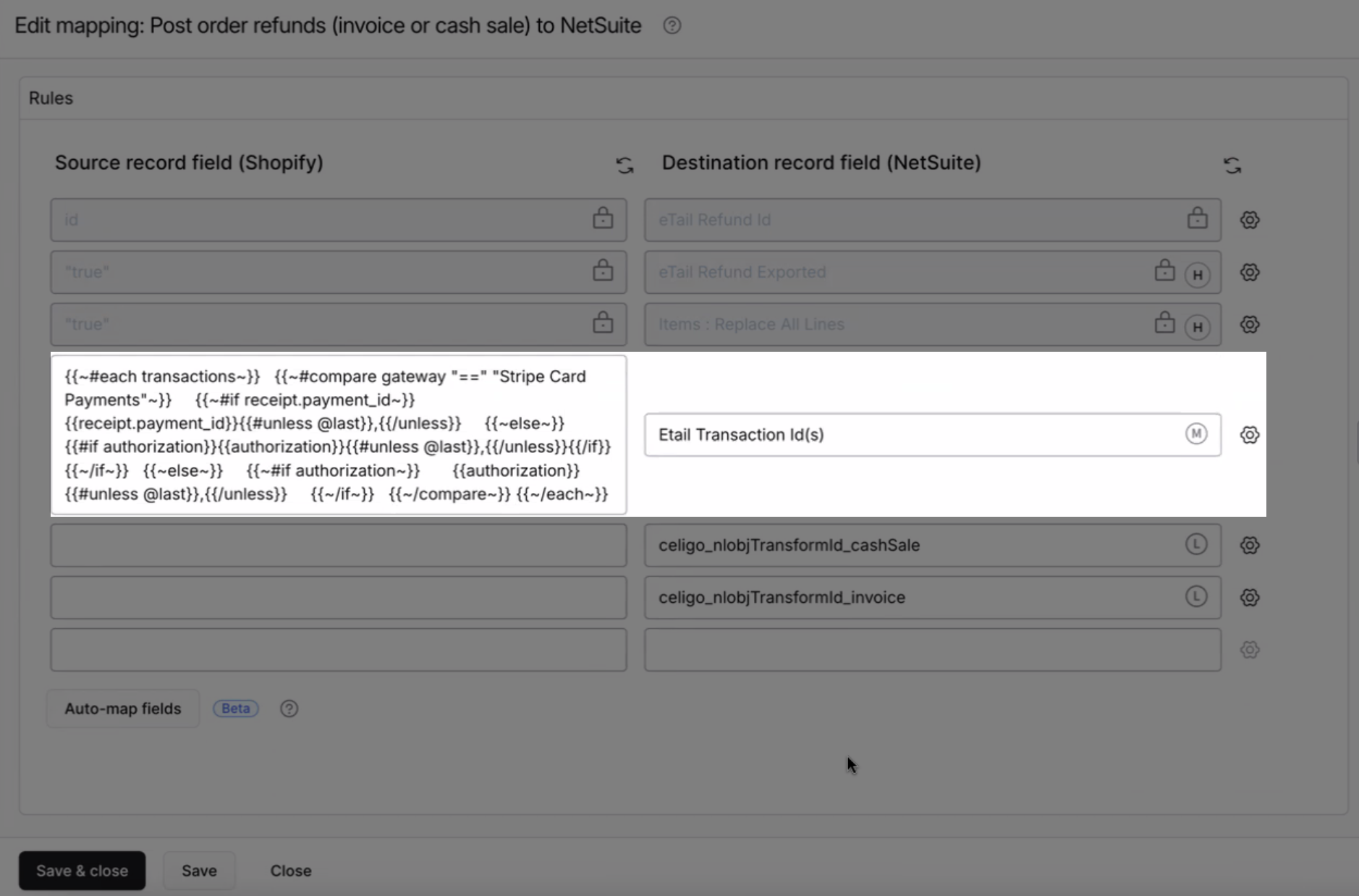Click Auto-map fields button
Image resolution: width=1359 pixels, height=896 pixels.
tap(123, 709)
